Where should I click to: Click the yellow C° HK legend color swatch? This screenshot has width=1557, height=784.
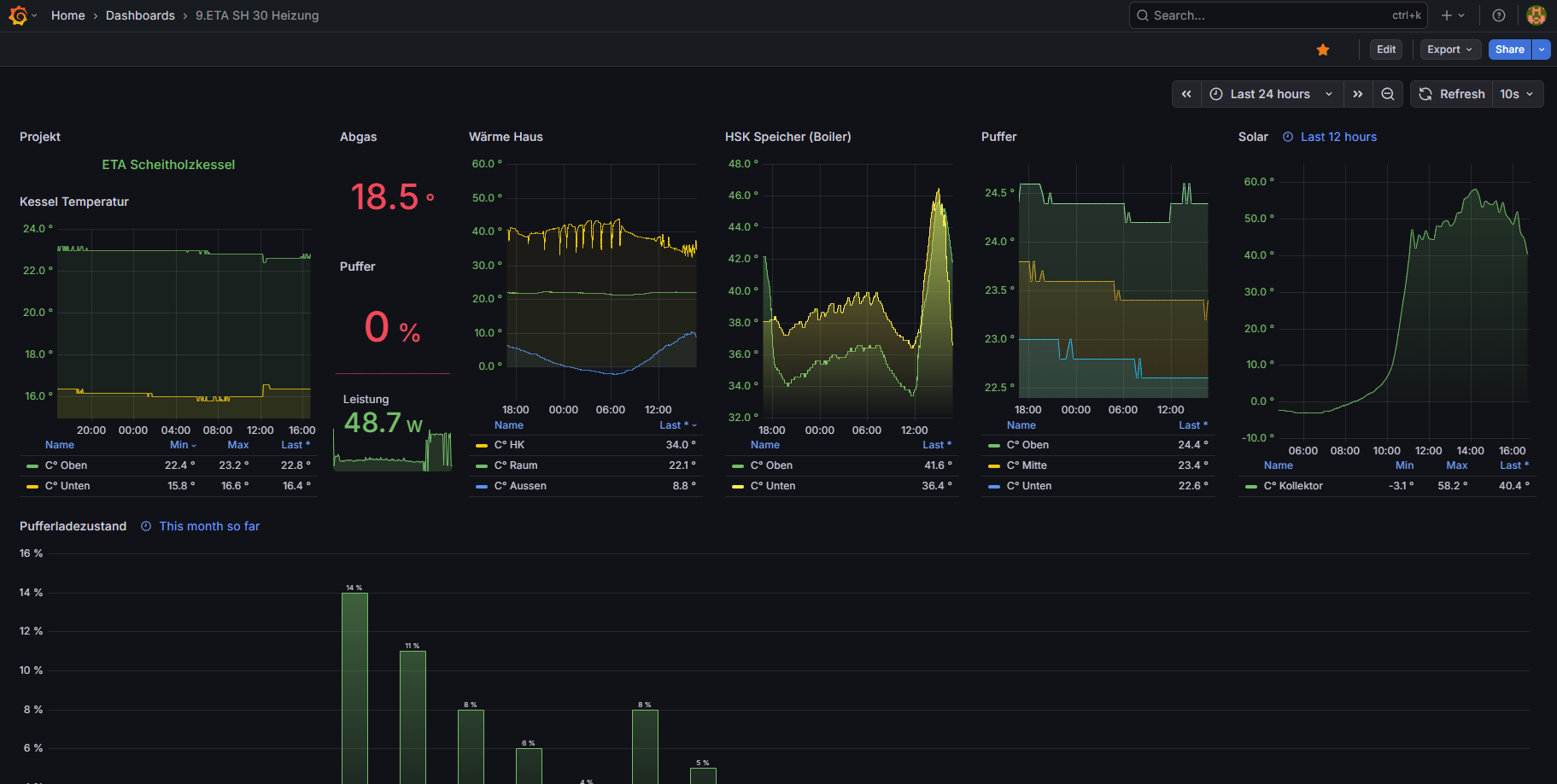coord(482,445)
